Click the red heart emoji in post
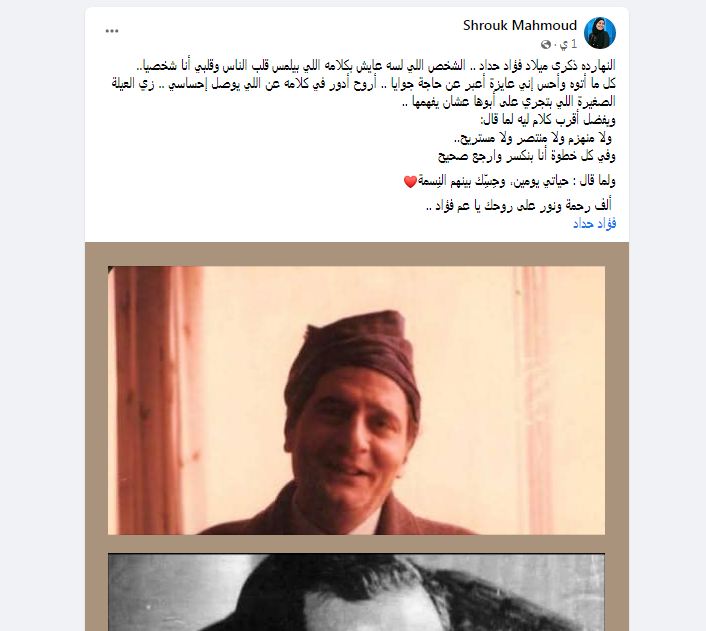This screenshot has width=706, height=631. 410,182
